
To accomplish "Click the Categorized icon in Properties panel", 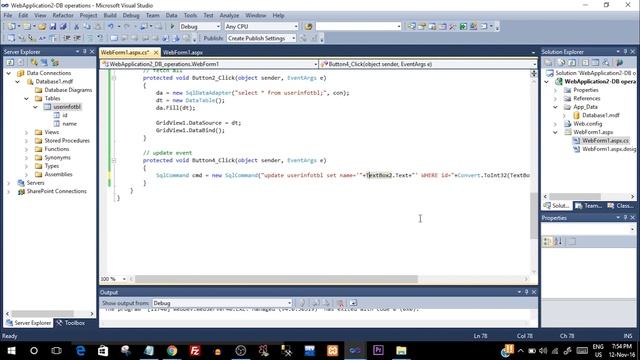I will coord(548,242).
